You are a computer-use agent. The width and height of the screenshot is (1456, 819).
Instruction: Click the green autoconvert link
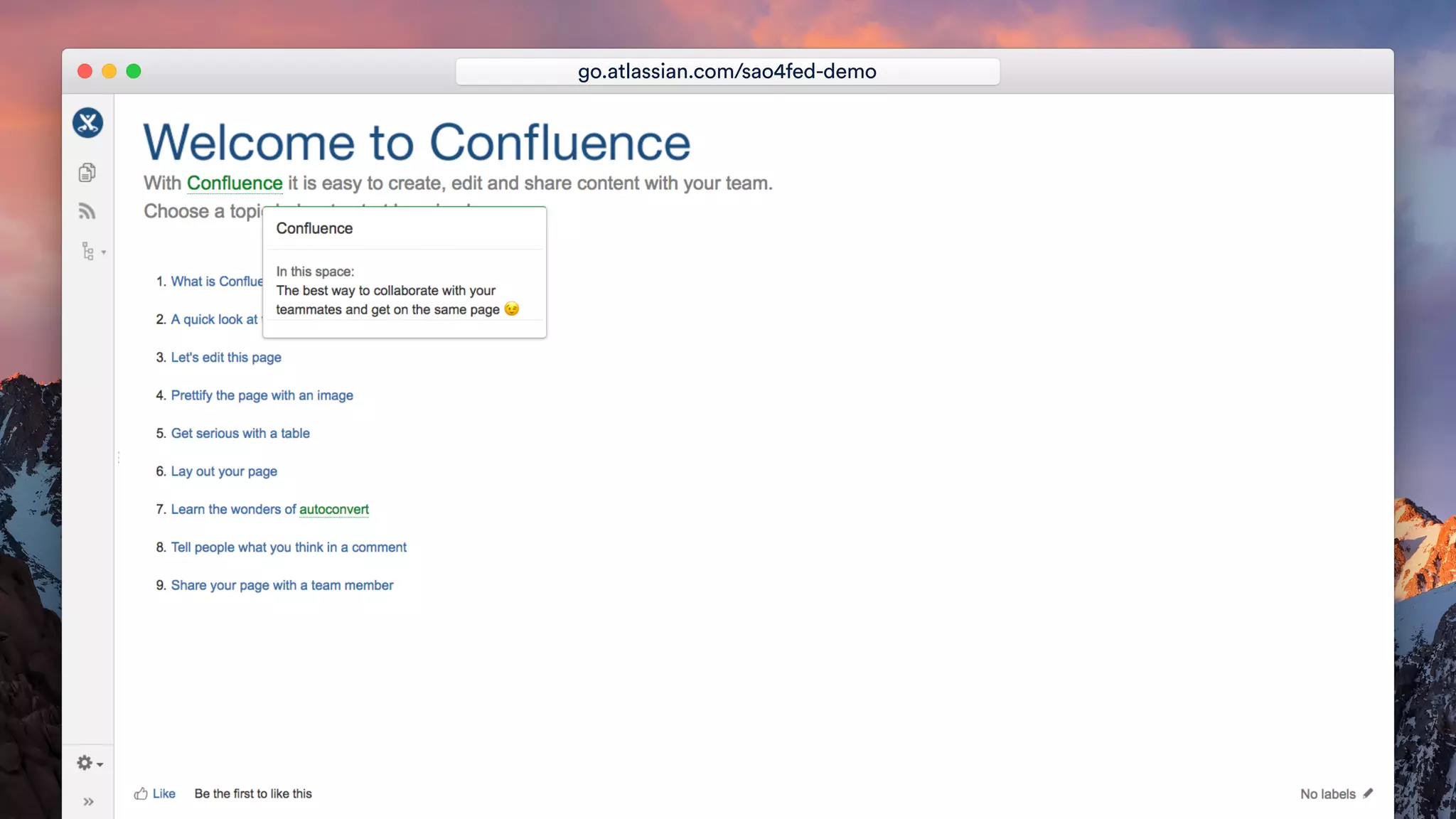tap(334, 510)
